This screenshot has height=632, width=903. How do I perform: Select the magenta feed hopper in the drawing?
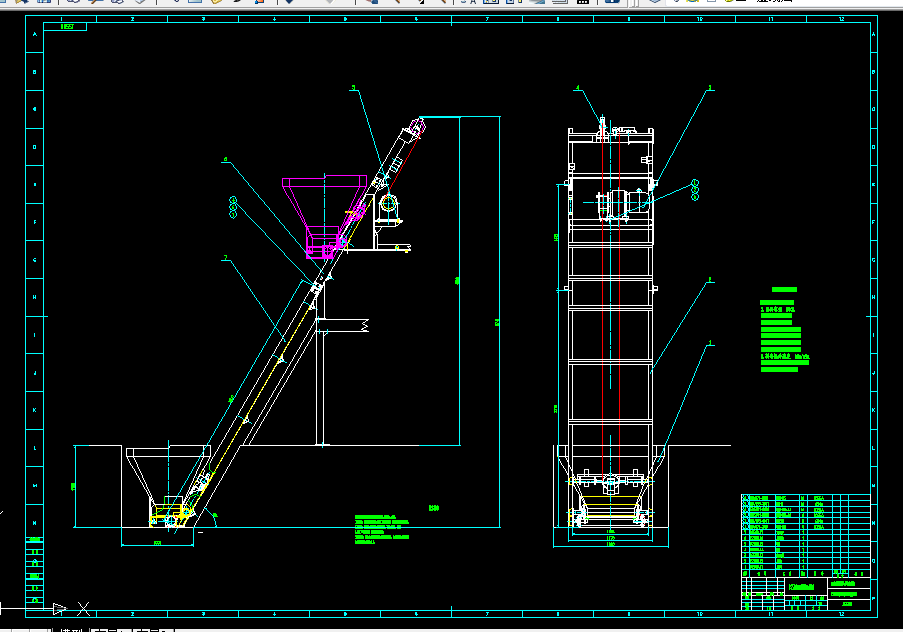pyautogui.click(x=324, y=216)
